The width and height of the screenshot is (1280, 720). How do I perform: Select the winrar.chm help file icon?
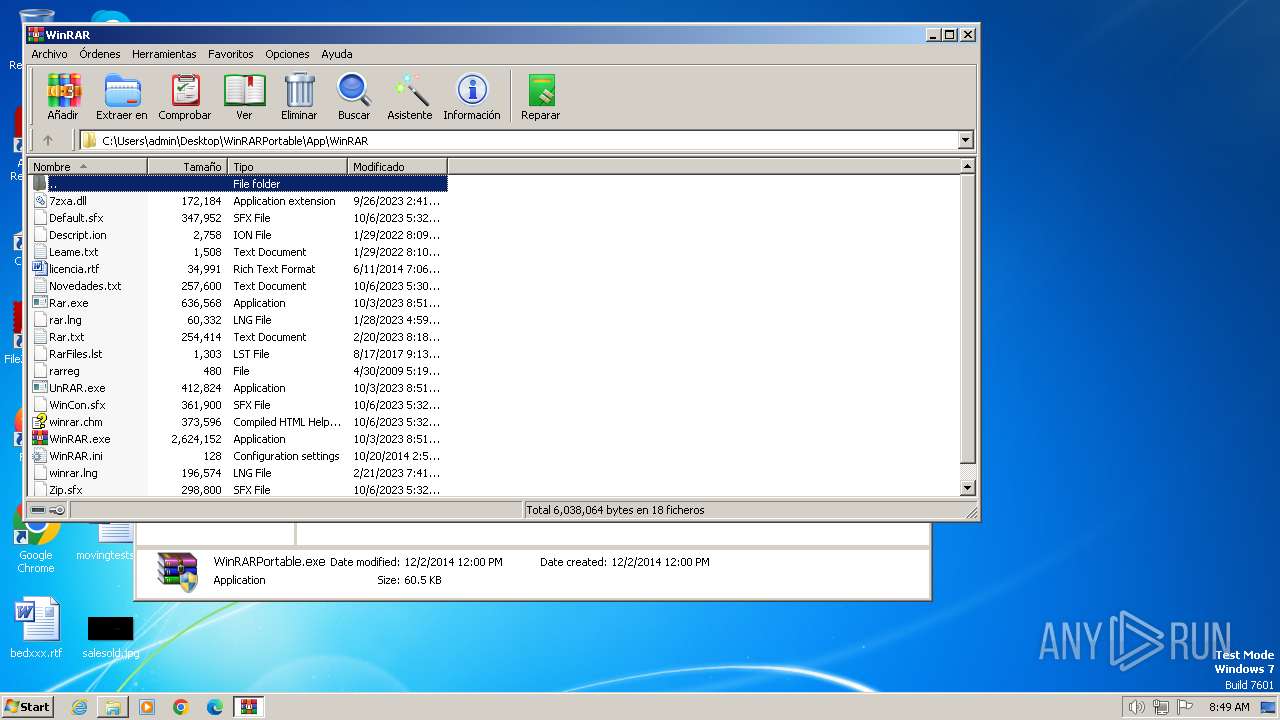click(x=40, y=422)
